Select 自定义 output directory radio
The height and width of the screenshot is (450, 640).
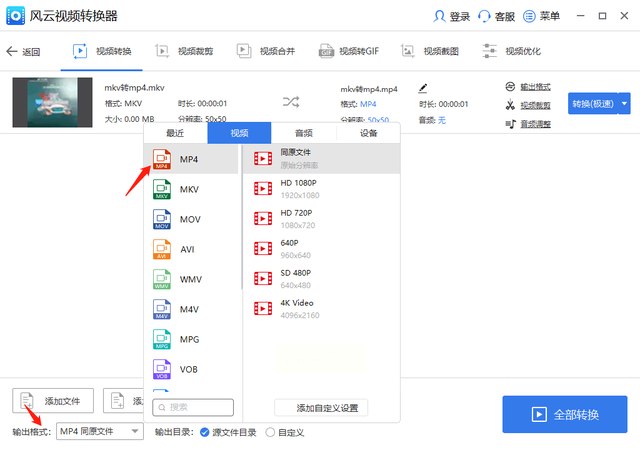coord(270,432)
